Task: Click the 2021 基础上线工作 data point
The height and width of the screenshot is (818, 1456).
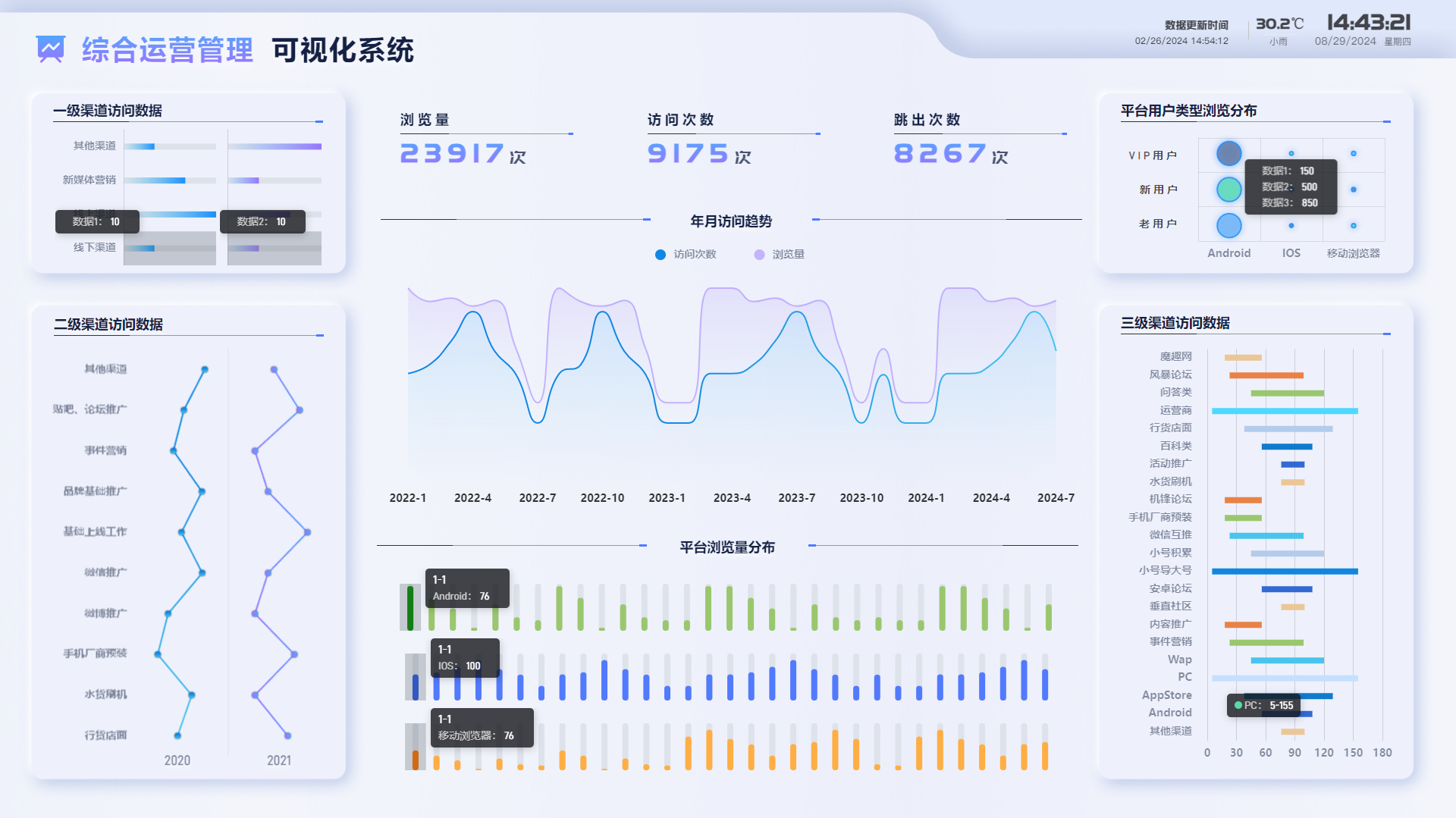Action: [x=307, y=532]
